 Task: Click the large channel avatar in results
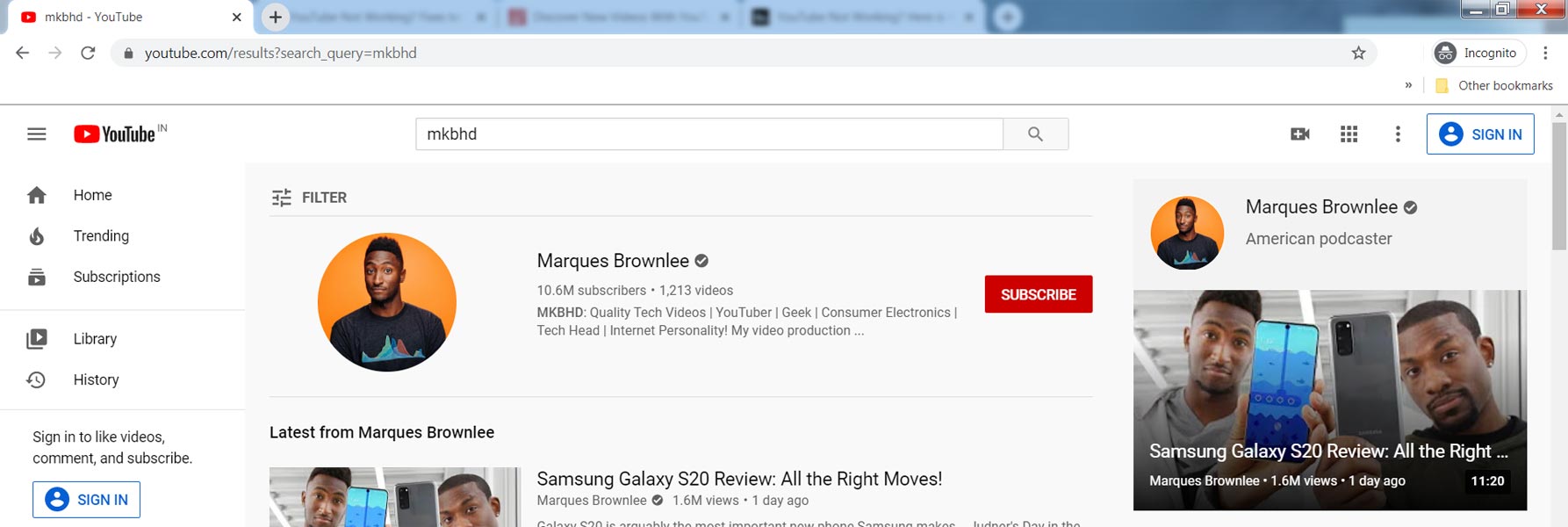tap(387, 302)
